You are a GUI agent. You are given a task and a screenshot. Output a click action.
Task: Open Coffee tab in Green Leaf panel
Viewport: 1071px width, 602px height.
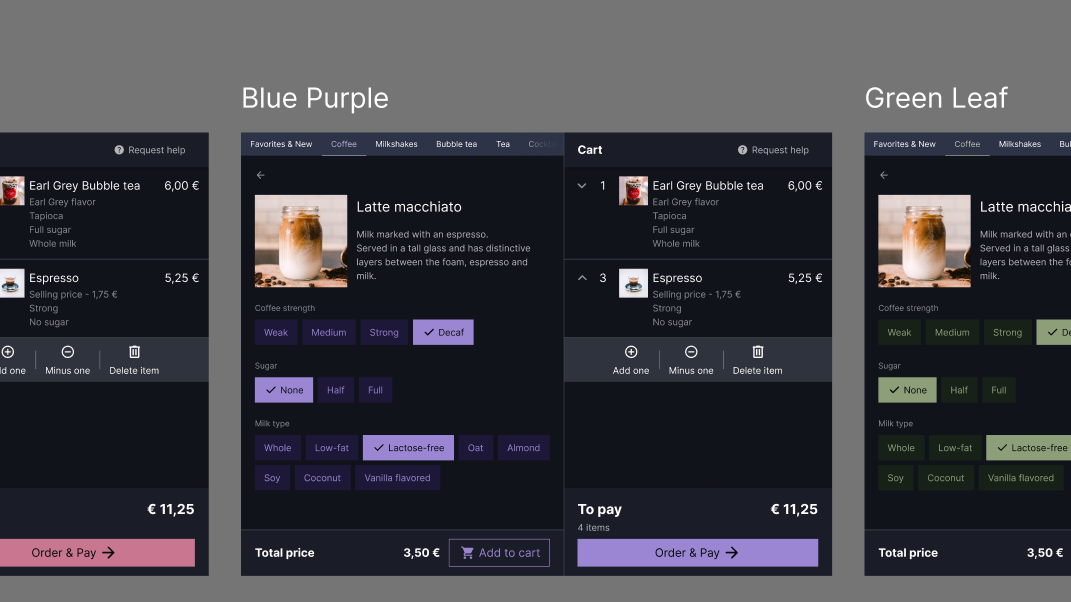tap(967, 144)
